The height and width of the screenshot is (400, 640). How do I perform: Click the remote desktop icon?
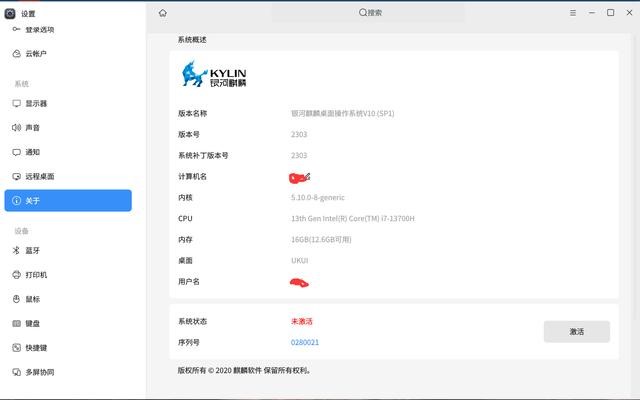coord(16,176)
